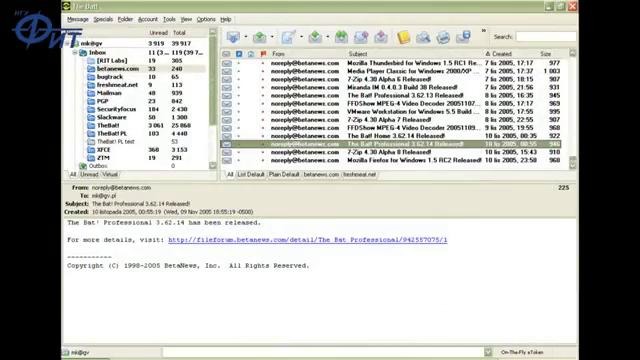Collapse the Inbox tree node
The height and width of the screenshot is (360, 640).
tap(75, 53)
